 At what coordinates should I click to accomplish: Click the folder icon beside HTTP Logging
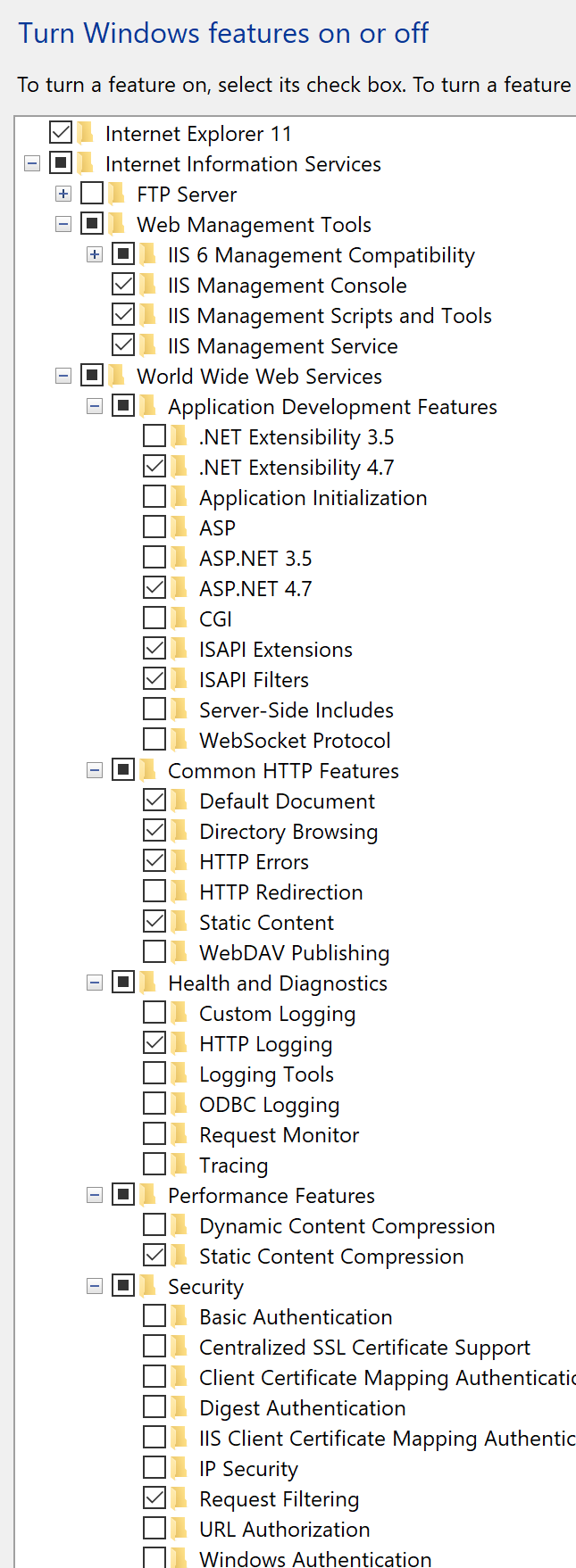(x=179, y=1044)
